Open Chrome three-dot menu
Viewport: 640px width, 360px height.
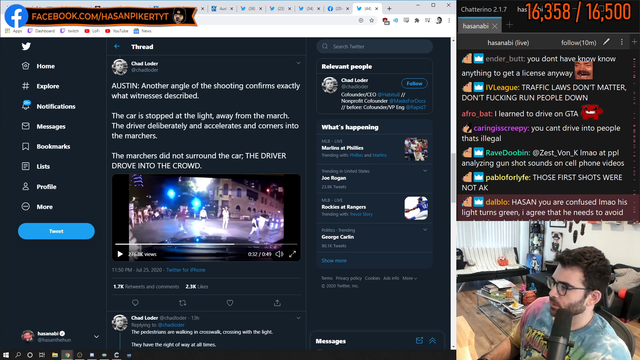449,20
